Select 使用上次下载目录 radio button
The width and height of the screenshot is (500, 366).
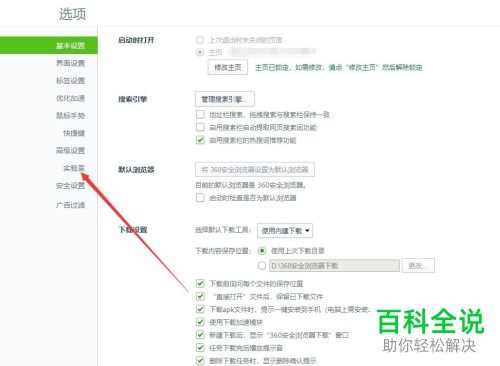[262, 251]
